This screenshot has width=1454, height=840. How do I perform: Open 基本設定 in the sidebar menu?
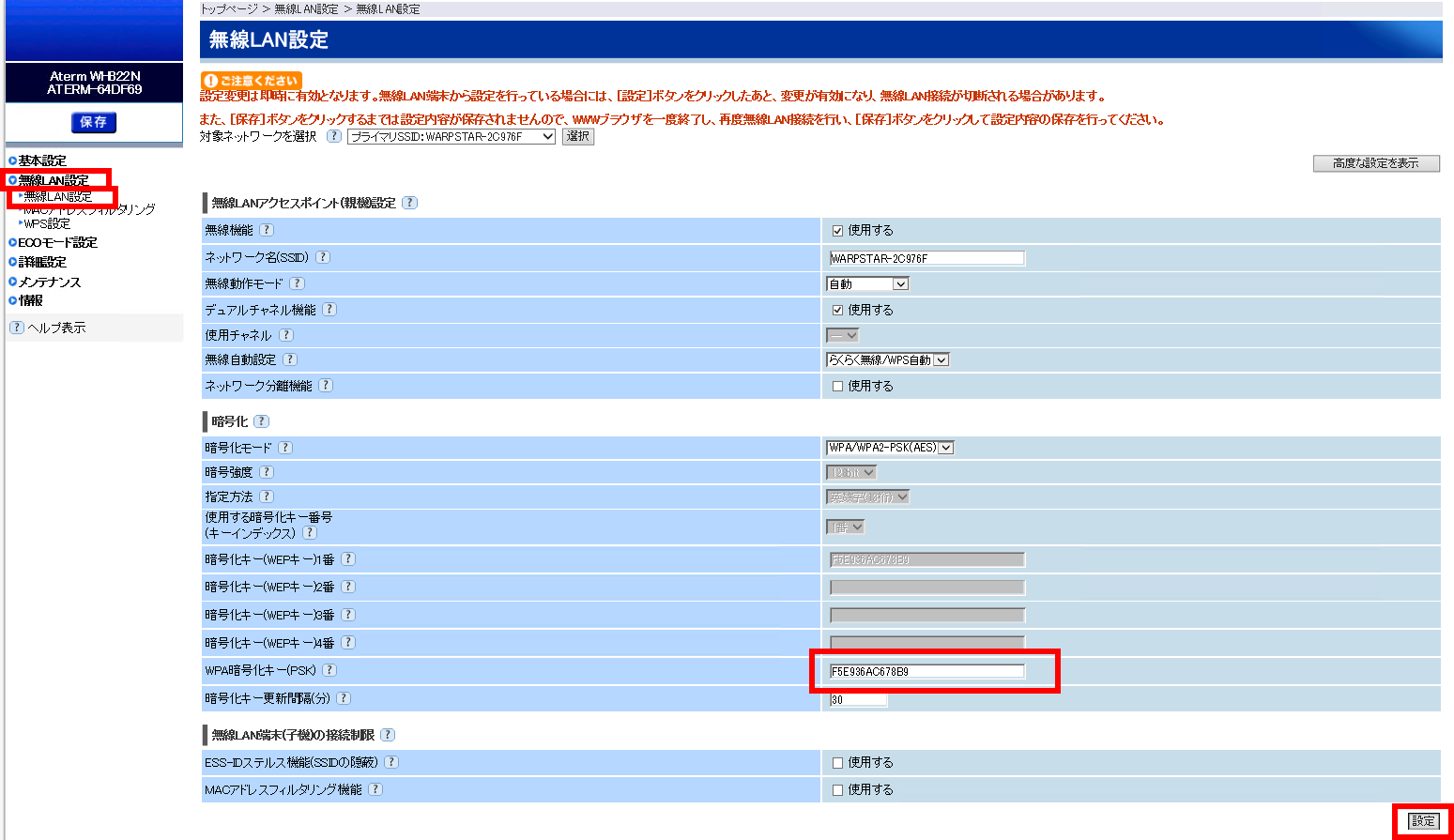[x=42, y=160]
